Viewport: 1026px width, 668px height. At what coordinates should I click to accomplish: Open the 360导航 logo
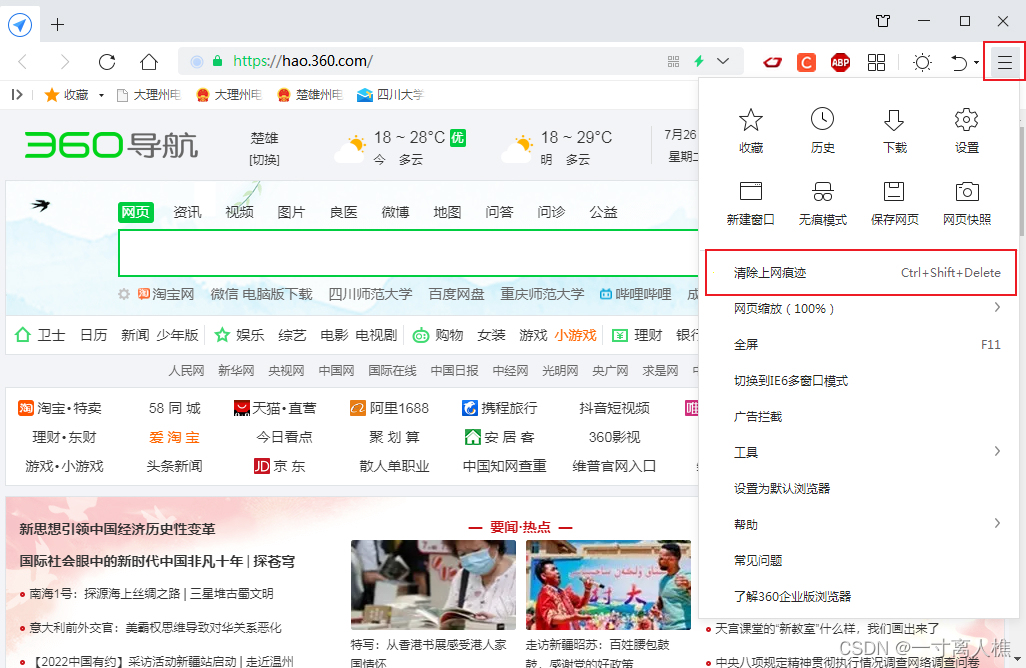(111, 145)
